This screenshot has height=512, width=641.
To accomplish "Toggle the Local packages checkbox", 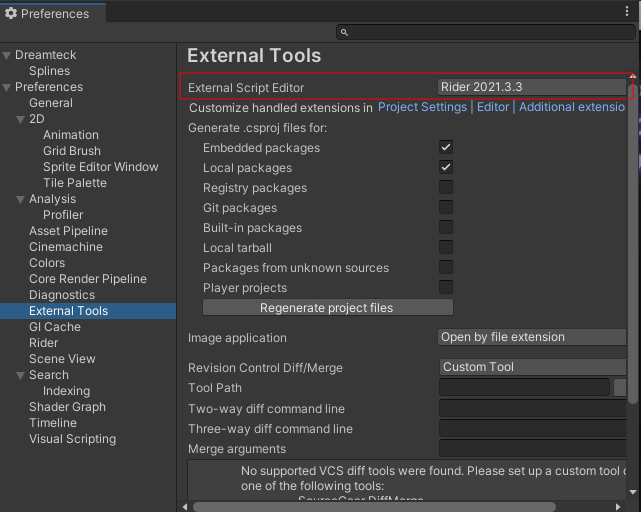I will (x=446, y=168).
